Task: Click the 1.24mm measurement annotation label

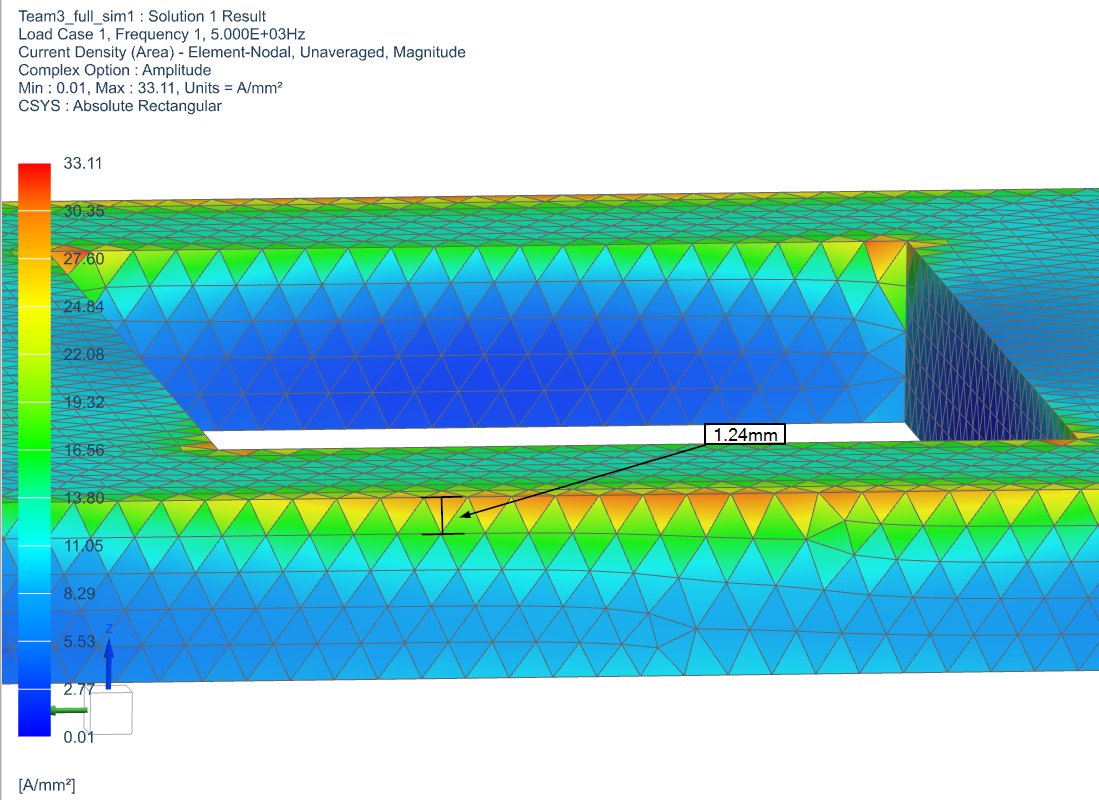Action: point(744,434)
